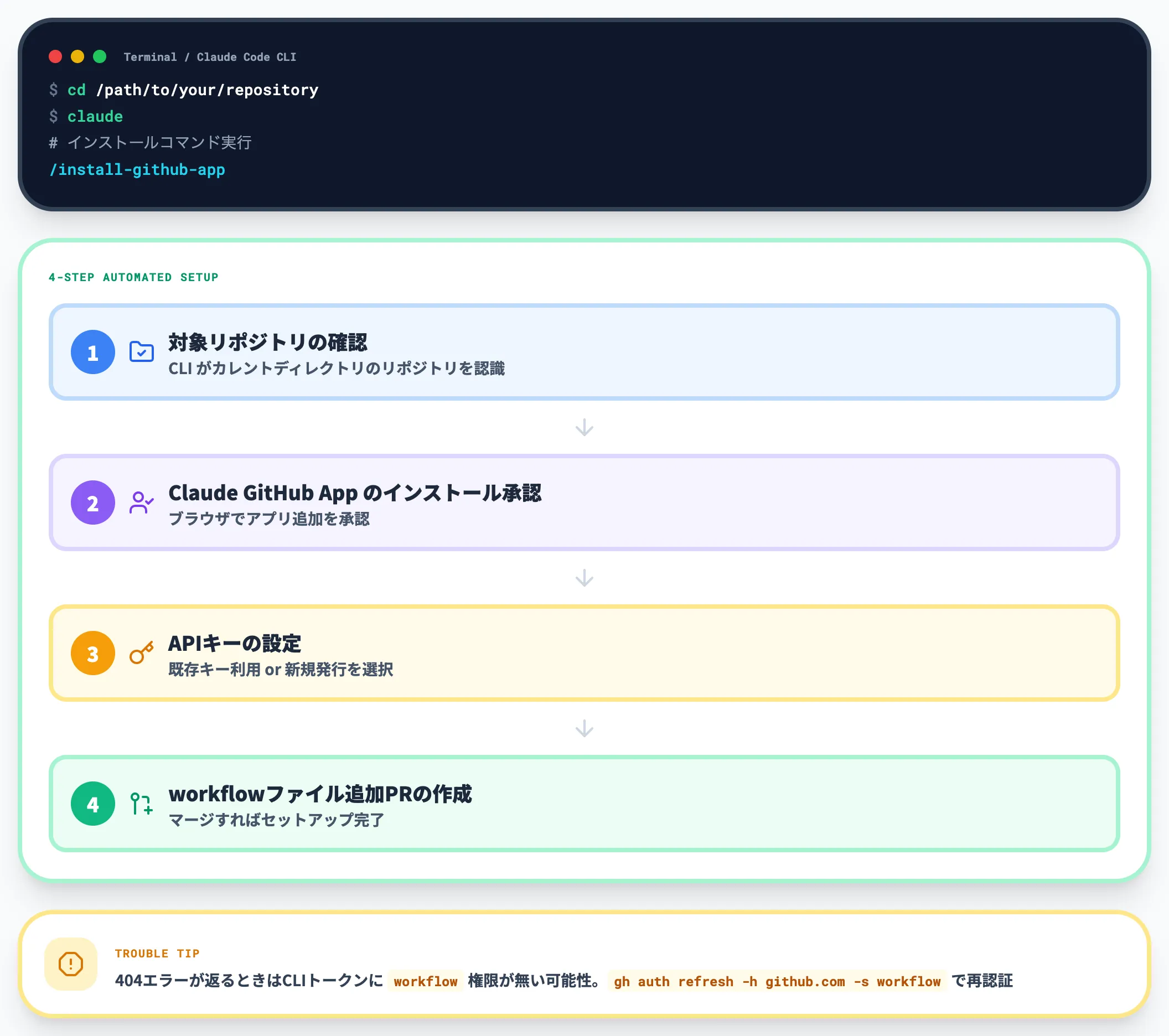The width and height of the screenshot is (1169, 1036).
Task: Click the 'claude' command line
Action: coord(86,117)
